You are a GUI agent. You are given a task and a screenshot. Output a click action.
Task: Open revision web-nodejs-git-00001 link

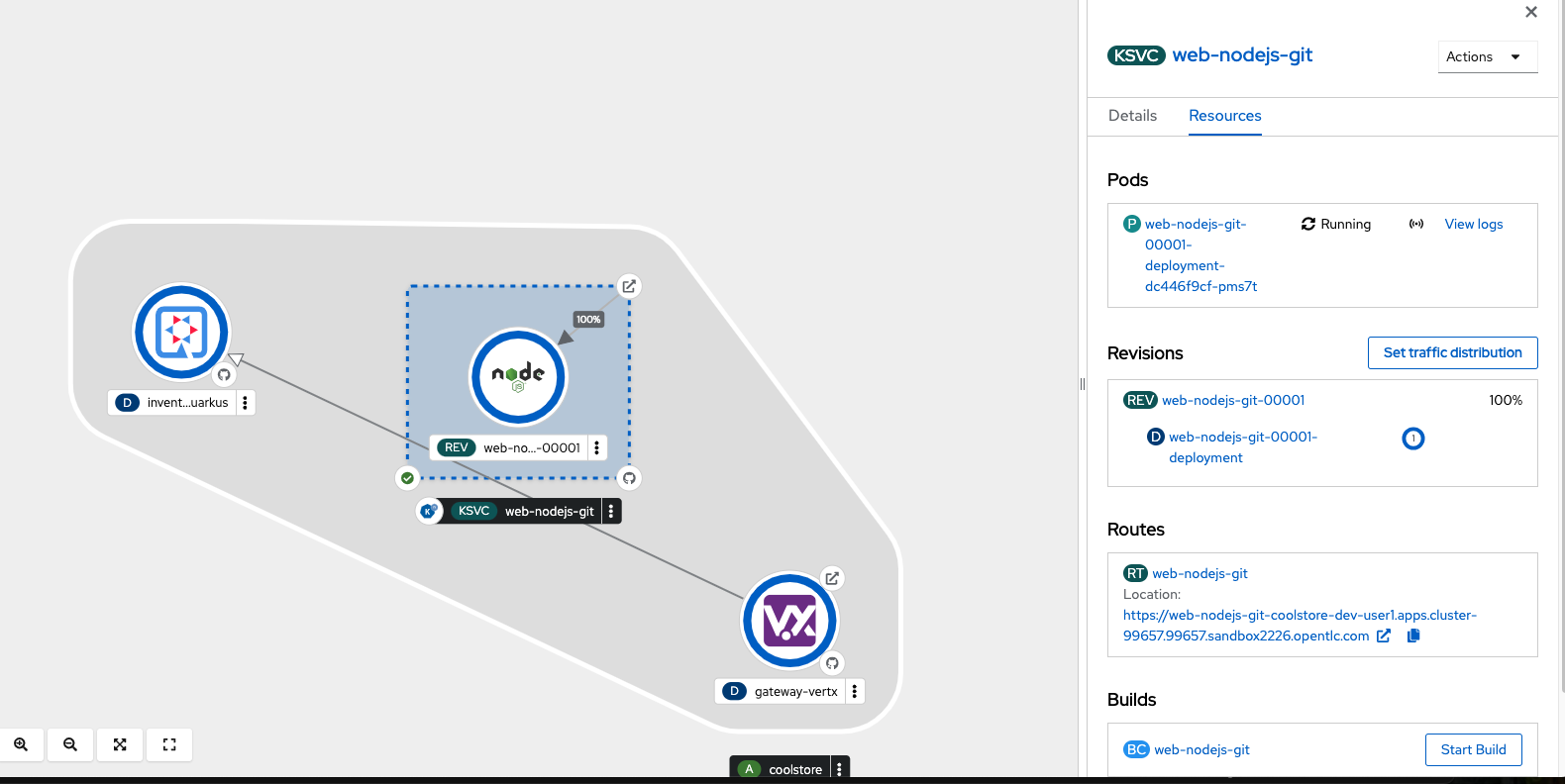tap(1233, 400)
